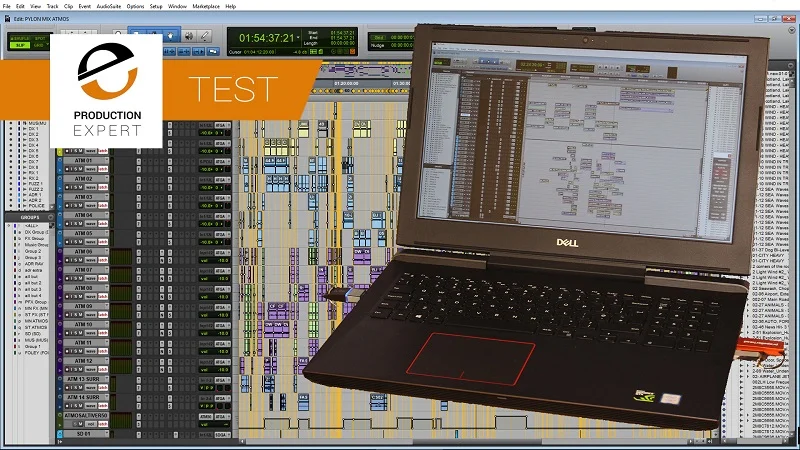Viewport: 800px width, 450px height.
Task: Record-enable the ATM 01 track
Action: tap(68, 169)
